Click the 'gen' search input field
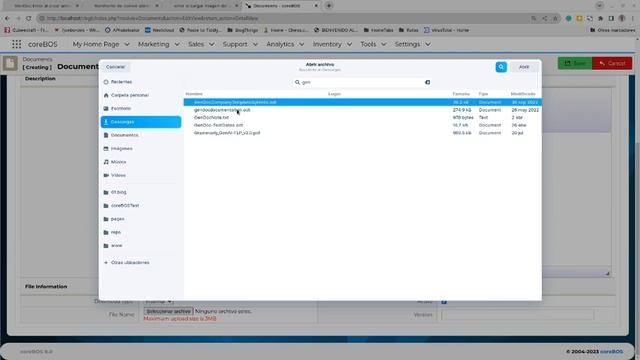Viewport: 640px width, 360px height. (x=362, y=82)
